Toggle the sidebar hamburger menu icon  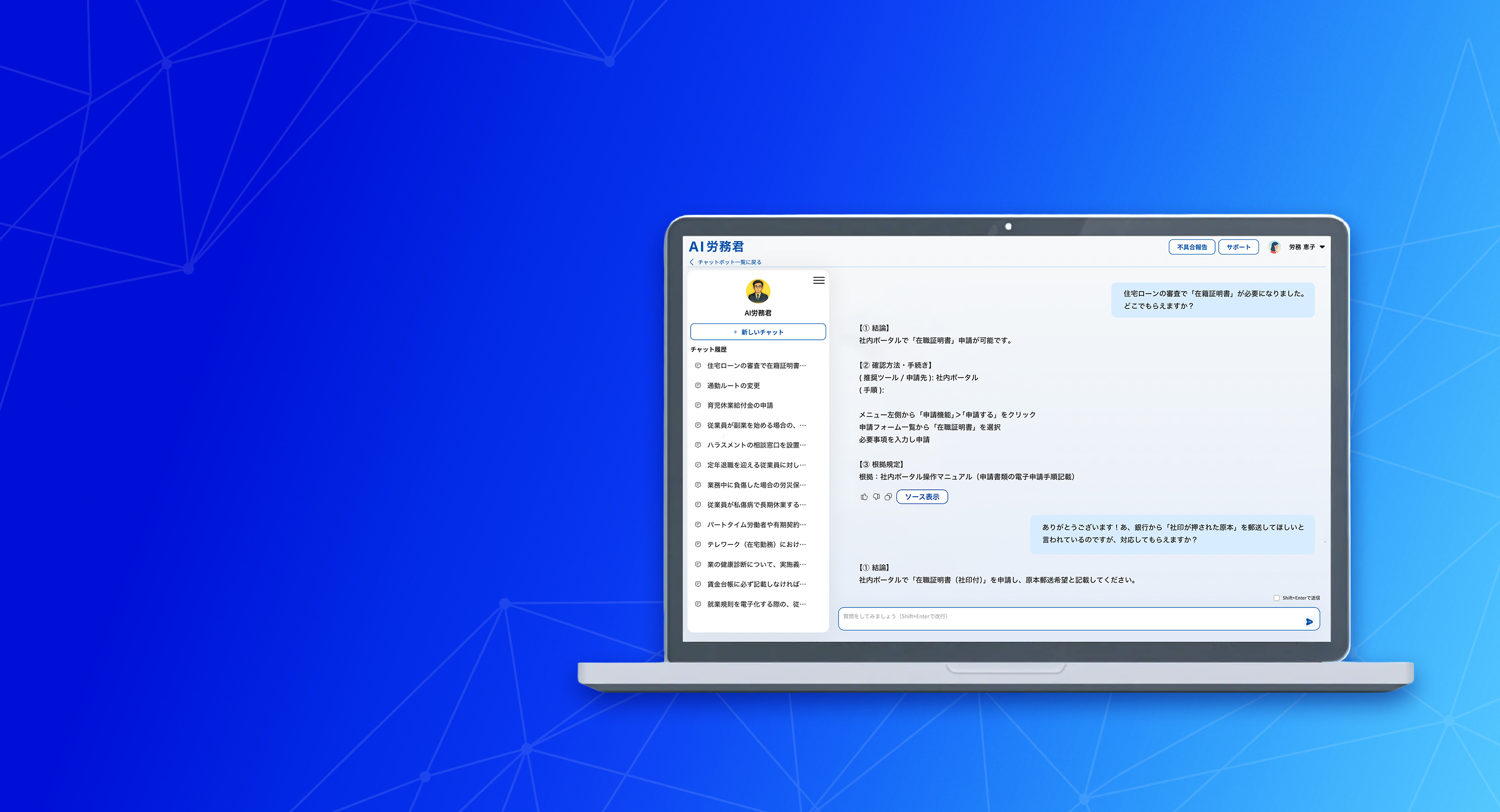819,281
